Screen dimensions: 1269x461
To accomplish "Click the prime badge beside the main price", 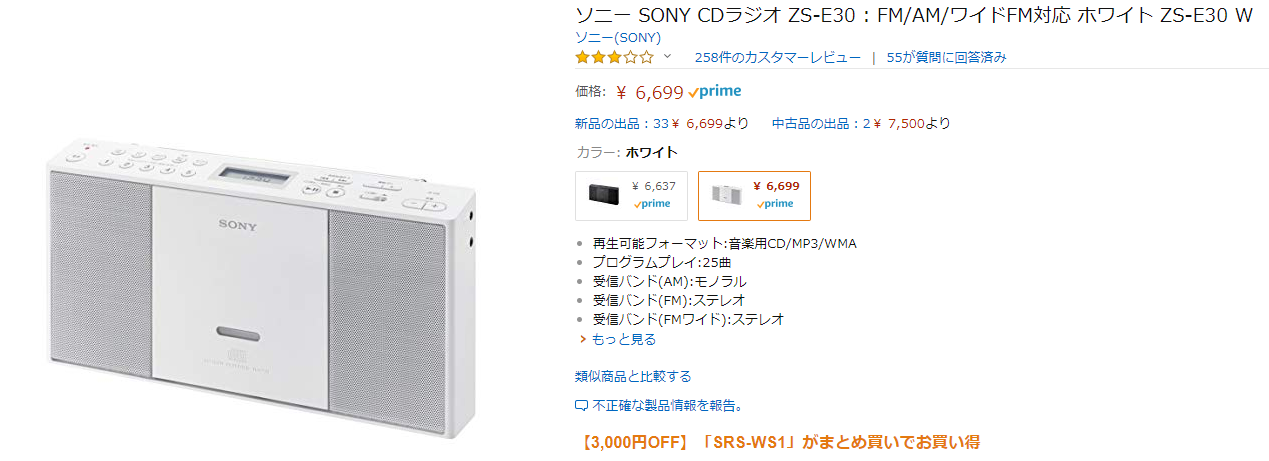I will [x=715, y=92].
